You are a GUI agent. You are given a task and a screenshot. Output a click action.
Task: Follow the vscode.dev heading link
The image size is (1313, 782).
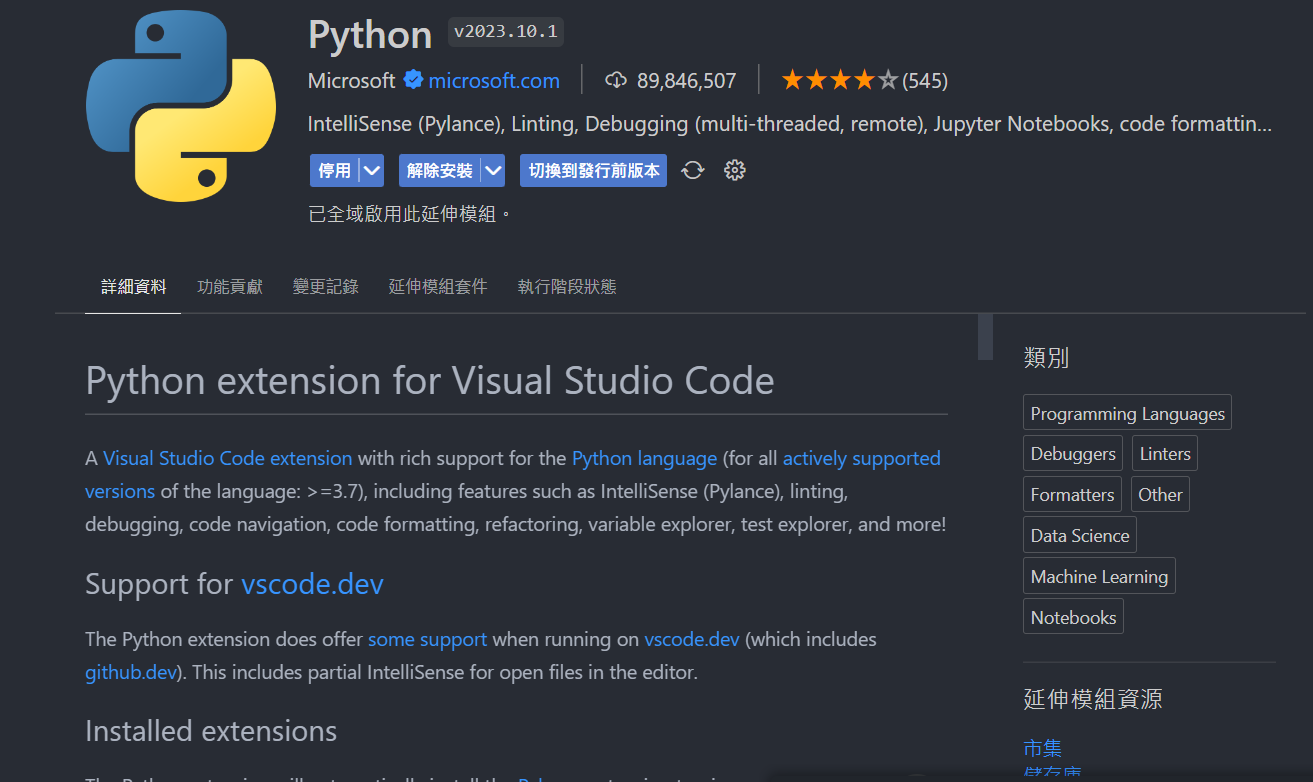pos(312,584)
